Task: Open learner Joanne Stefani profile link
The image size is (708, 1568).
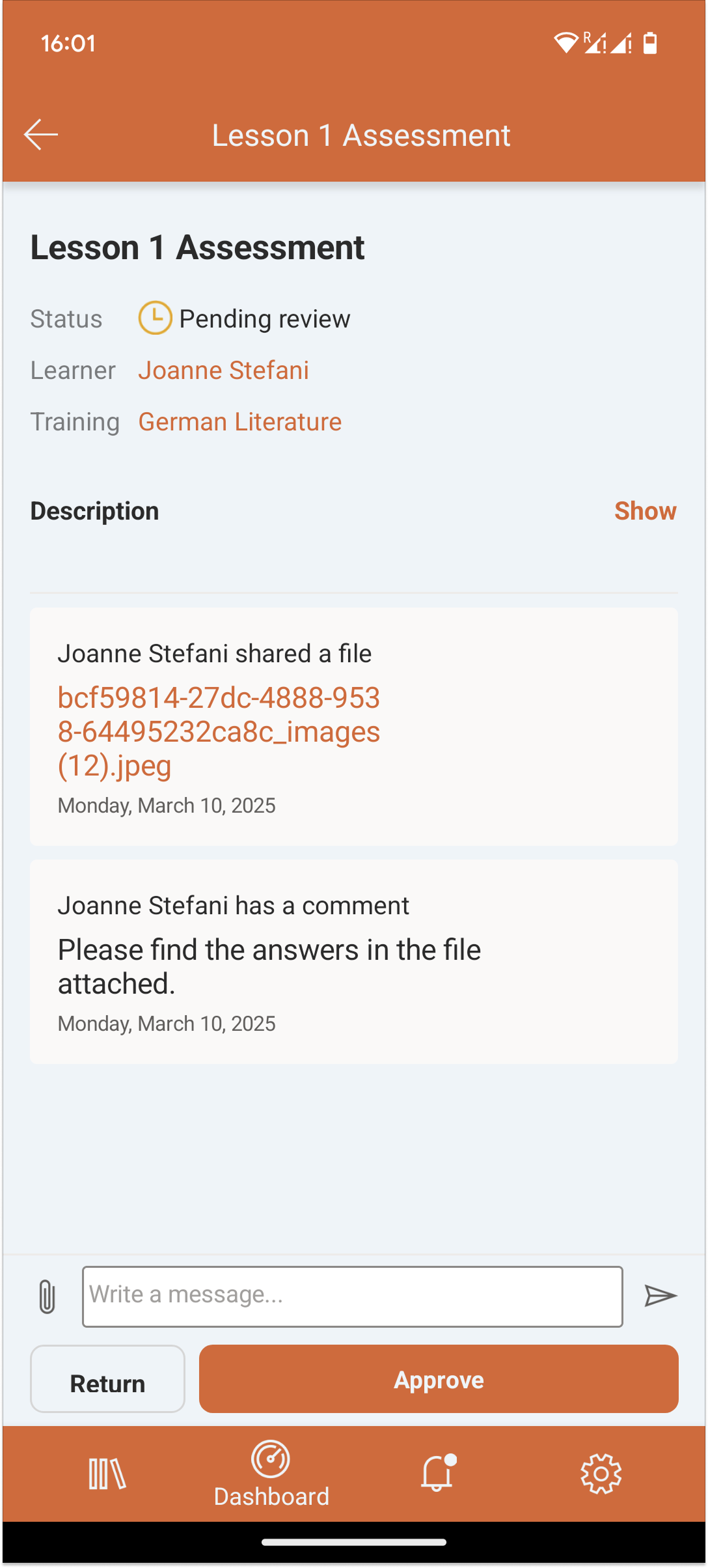Action: pos(223,371)
